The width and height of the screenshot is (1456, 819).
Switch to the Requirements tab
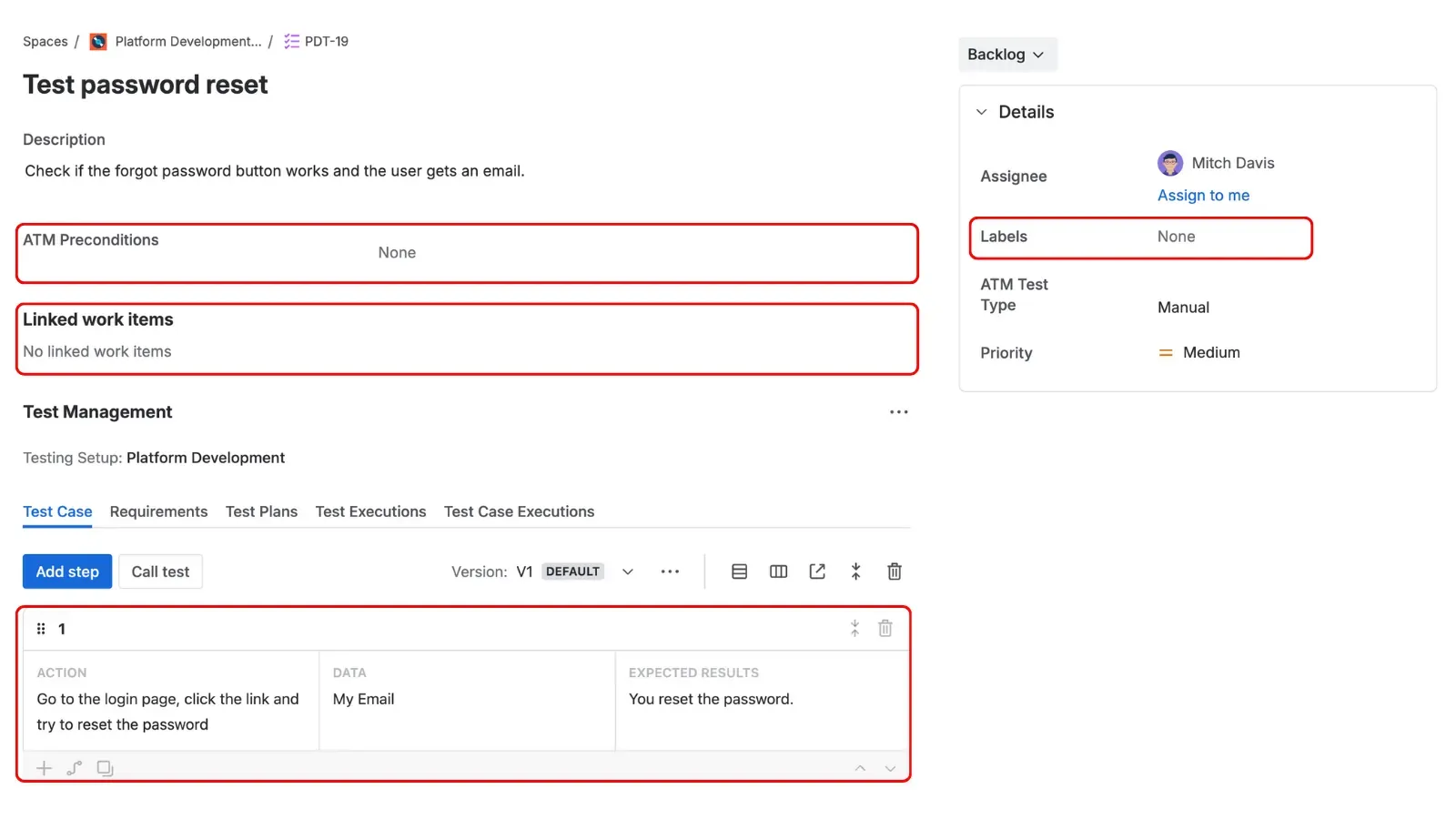point(158,511)
